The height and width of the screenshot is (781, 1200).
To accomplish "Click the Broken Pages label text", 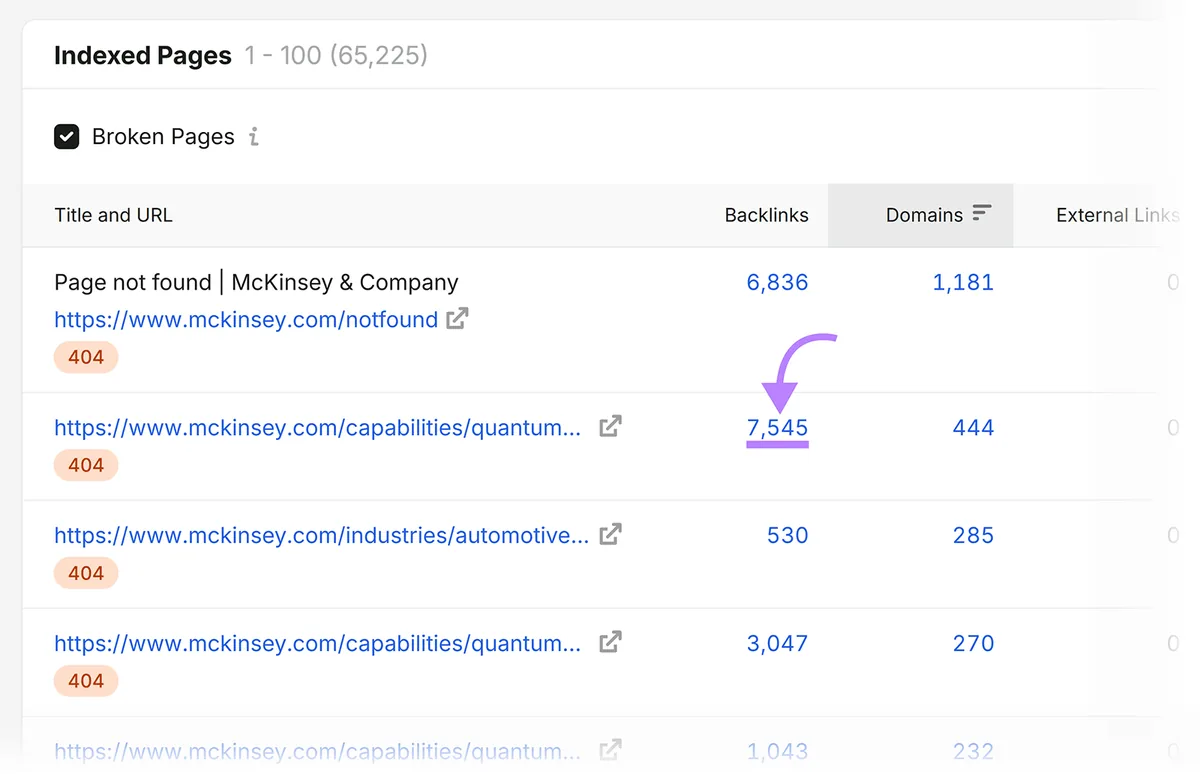I will coord(163,137).
